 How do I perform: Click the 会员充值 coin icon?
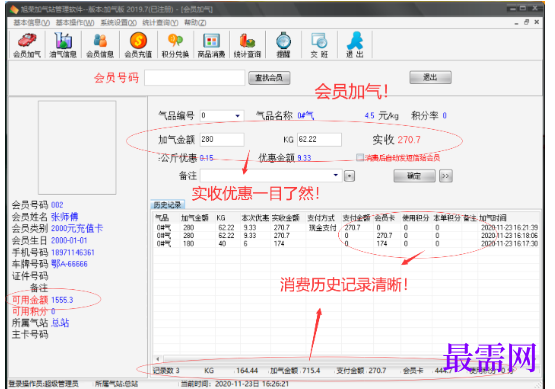138,45
